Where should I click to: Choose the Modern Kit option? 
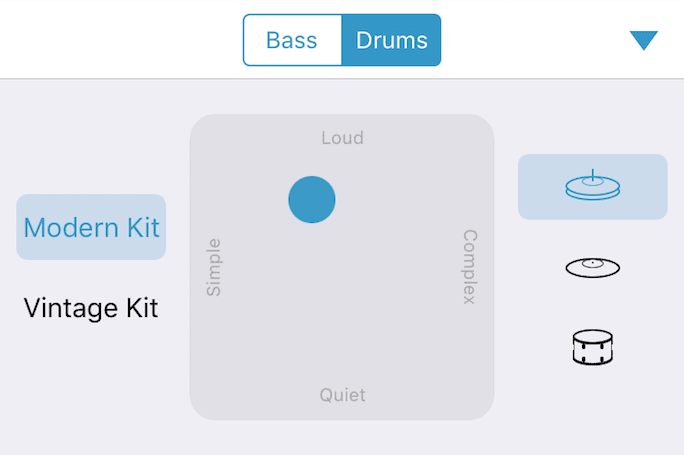[91, 227]
